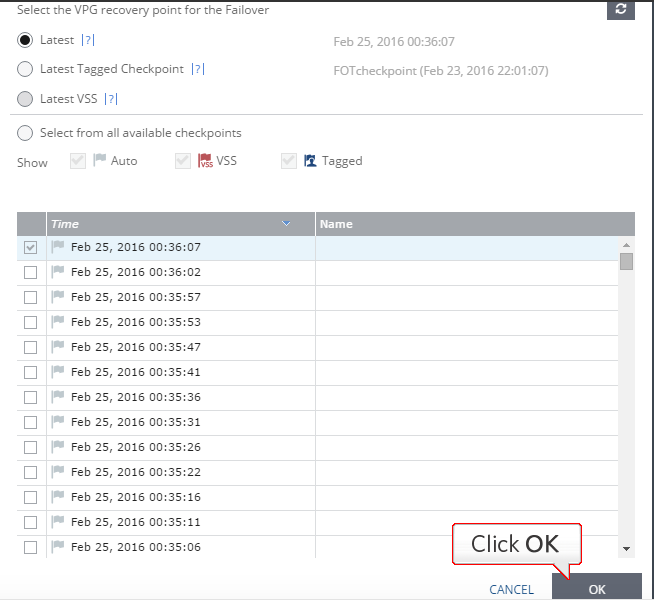Click the Time column sort arrow
This screenshot has width=654, height=600.
(x=287, y=224)
